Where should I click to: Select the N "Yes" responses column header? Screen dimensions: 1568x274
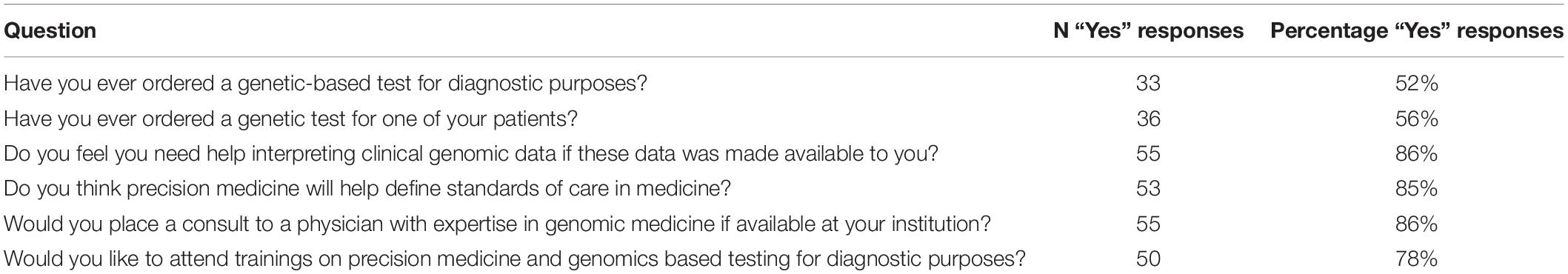click(1148, 31)
